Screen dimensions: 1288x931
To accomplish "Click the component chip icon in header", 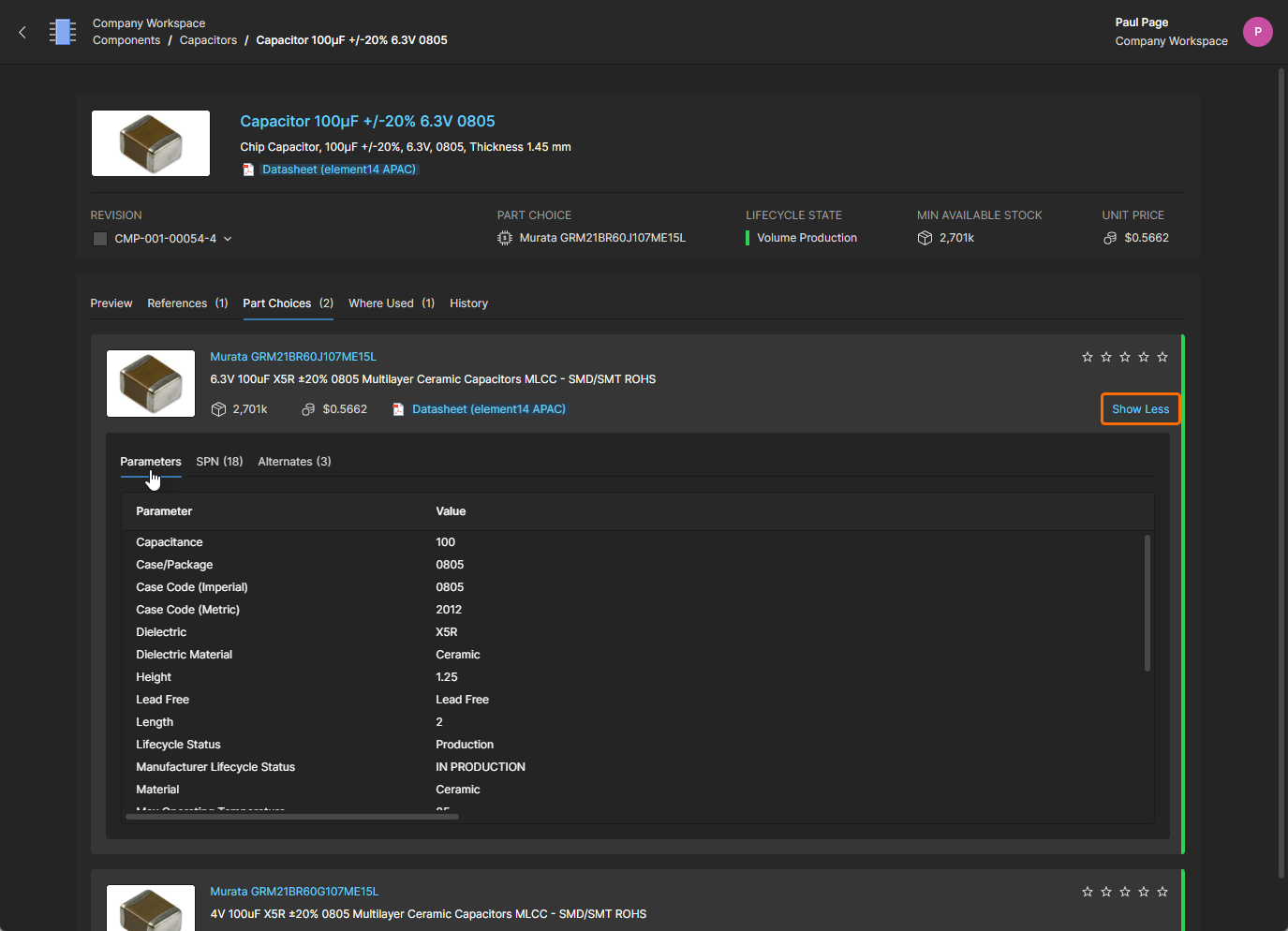I will click(x=63, y=32).
